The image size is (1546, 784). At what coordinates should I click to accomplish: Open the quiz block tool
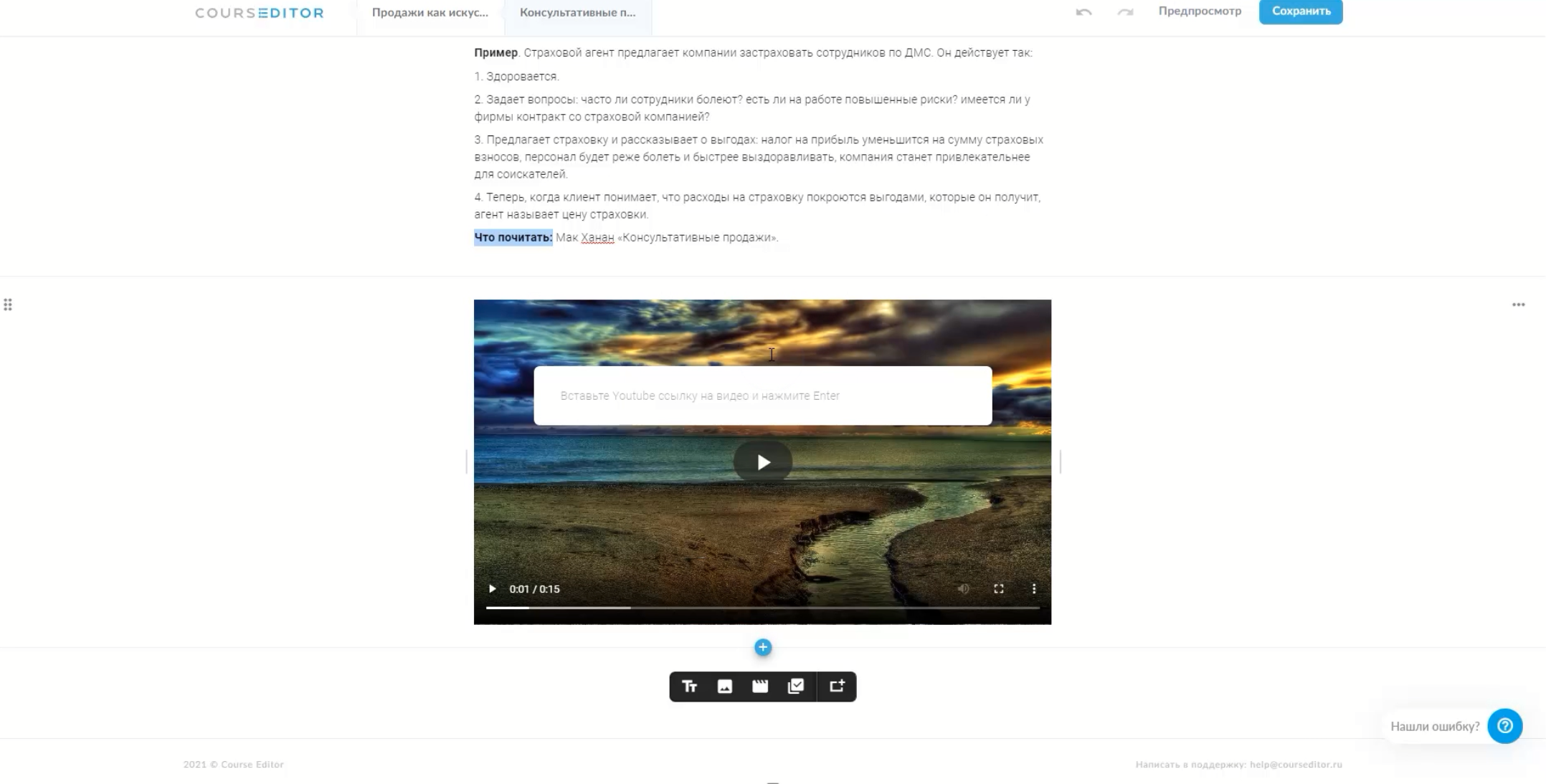point(796,687)
